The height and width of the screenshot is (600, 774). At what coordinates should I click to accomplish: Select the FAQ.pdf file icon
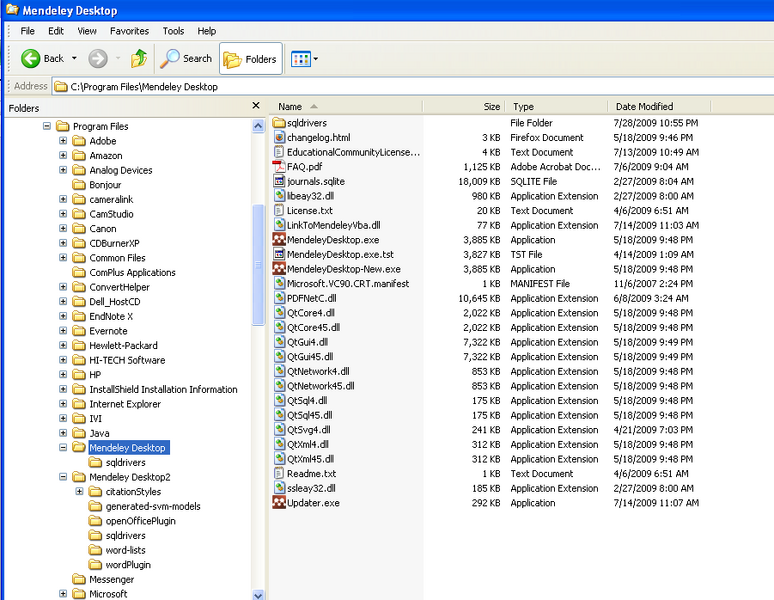coord(279,167)
